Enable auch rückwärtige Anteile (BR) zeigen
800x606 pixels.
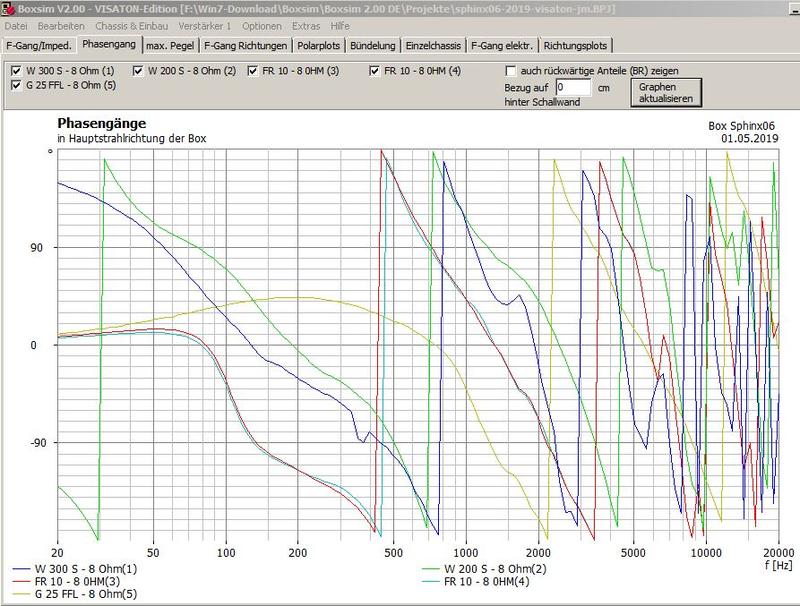pyautogui.click(x=511, y=71)
